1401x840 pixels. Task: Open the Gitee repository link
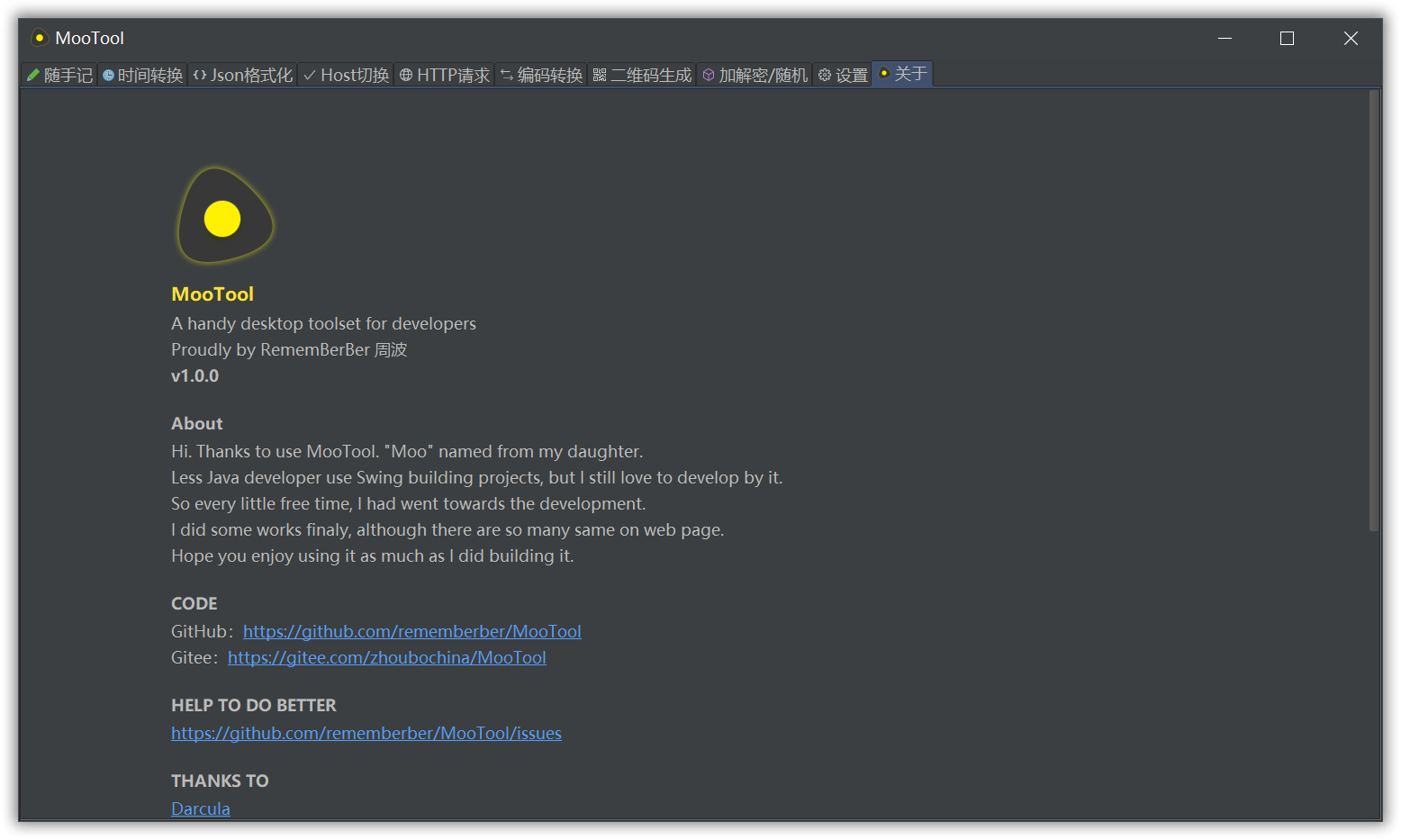click(x=387, y=657)
